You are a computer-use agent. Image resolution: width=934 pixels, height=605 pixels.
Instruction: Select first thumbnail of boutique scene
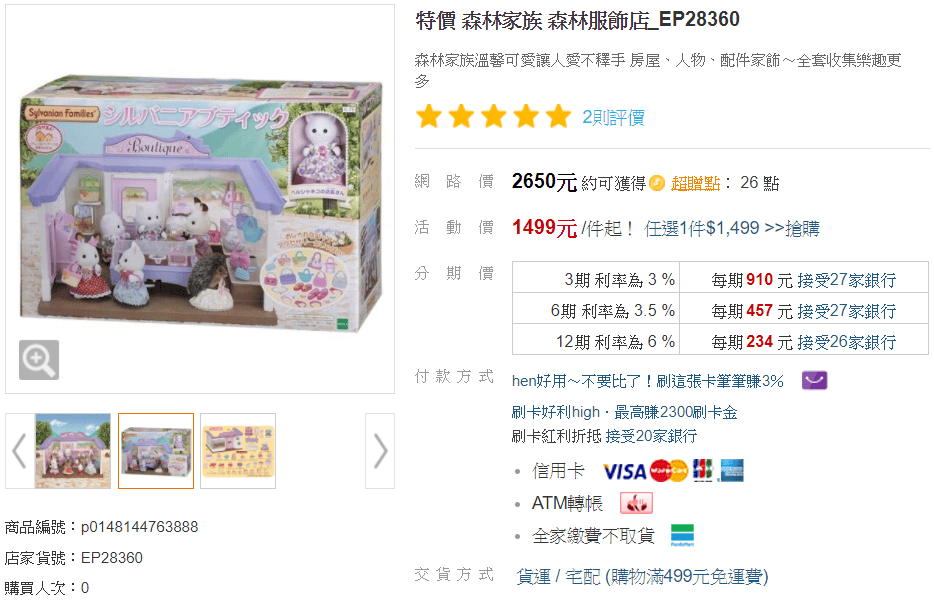[x=73, y=451]
